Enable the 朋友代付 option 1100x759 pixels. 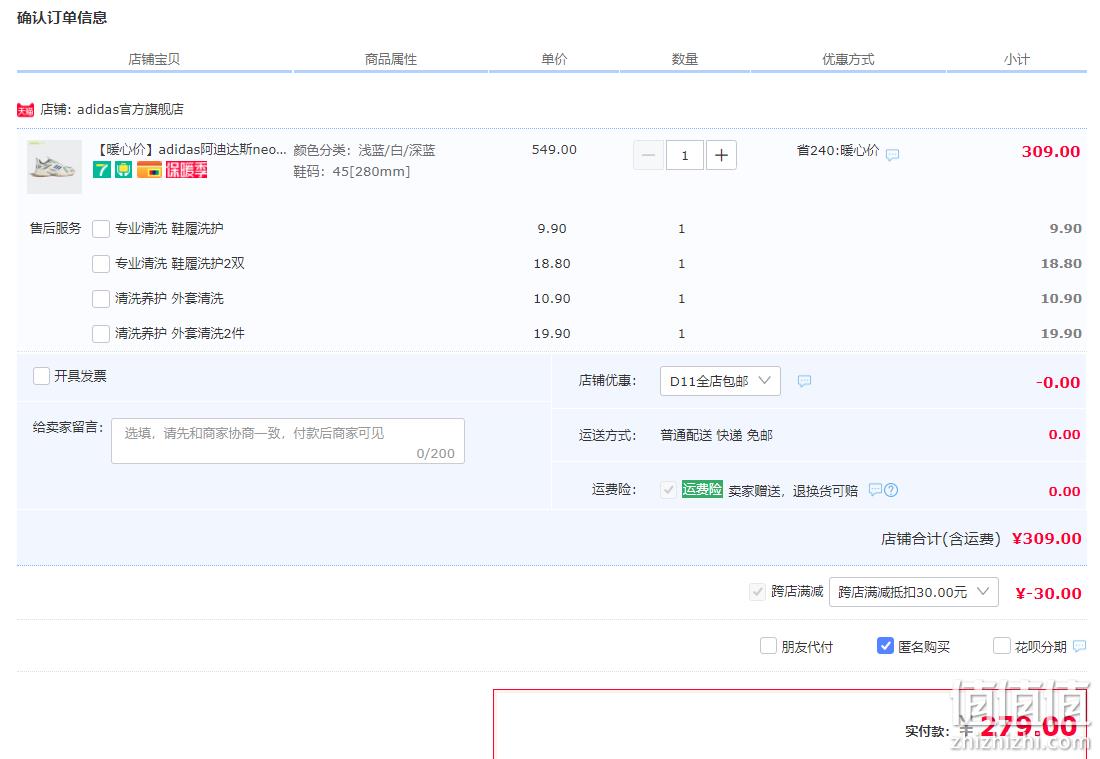tap(768, 646)
